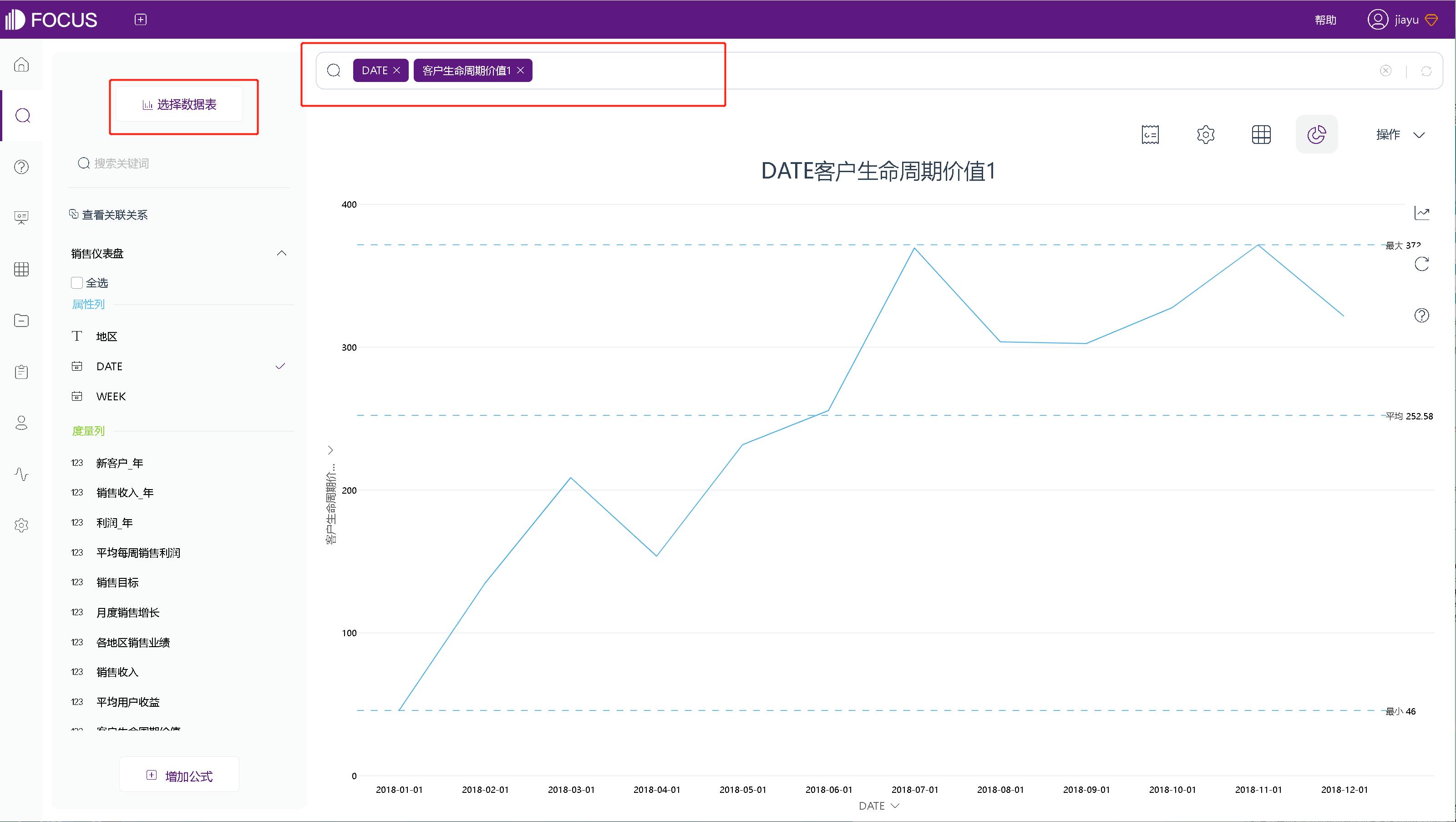Check the 全选 checkbox
Image resolution: width=1456 pixels, height=822 pixels.
pos(77,282)
